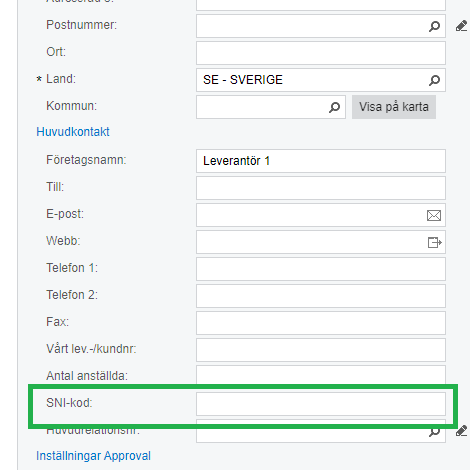Select the Företagsnamn field containing Leverantör 1
470x470 pixels.
tap(321, 161)
